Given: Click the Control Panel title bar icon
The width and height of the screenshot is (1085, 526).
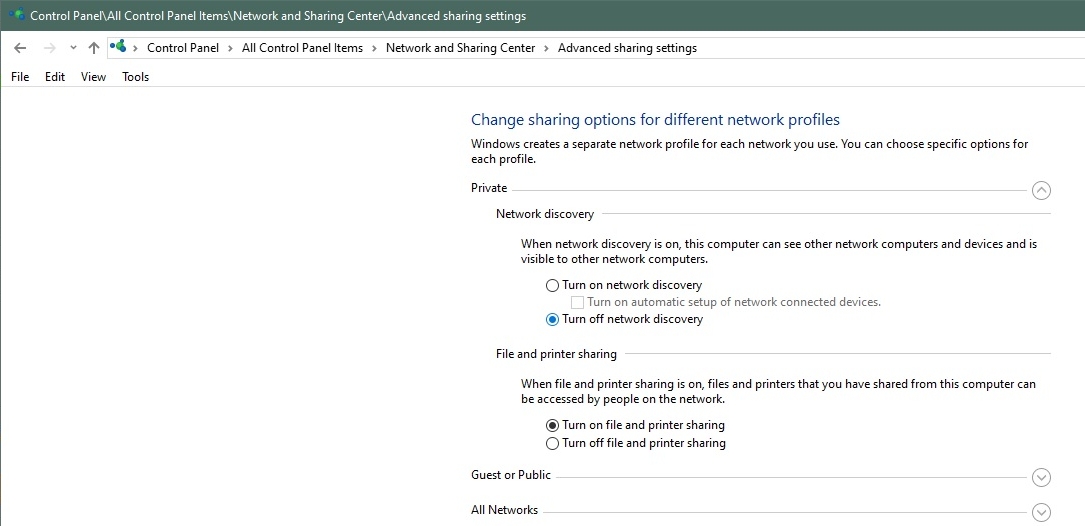Looking at the screenshot, I should coord(16,16).
